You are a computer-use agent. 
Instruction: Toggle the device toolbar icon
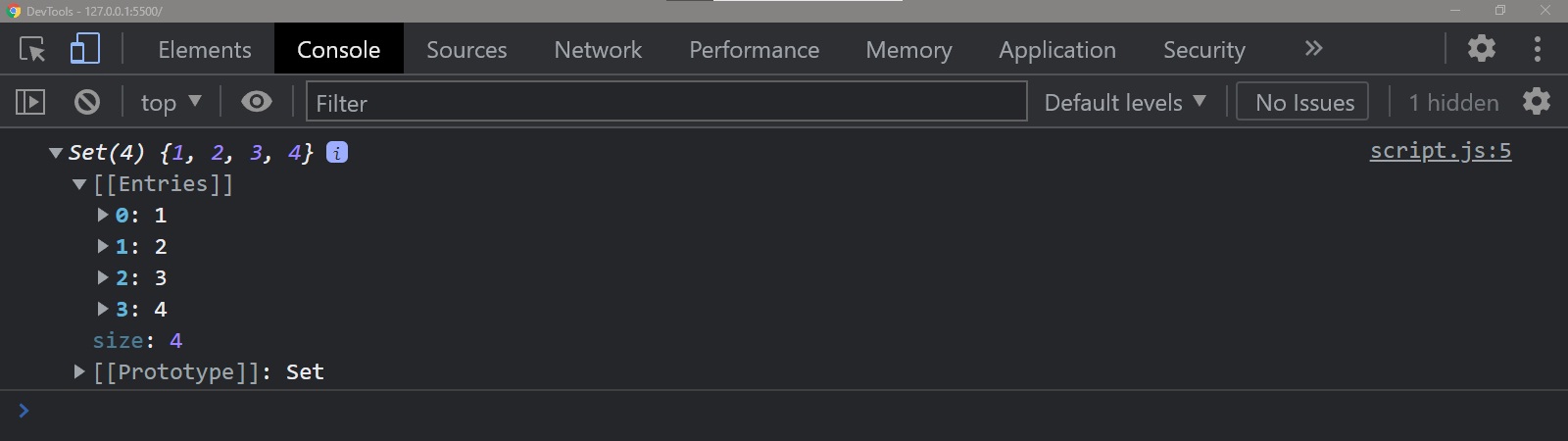click(85, 49)
